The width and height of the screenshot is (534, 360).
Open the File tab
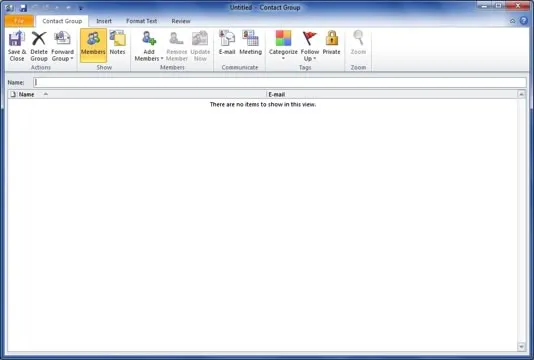pos(19,21)
